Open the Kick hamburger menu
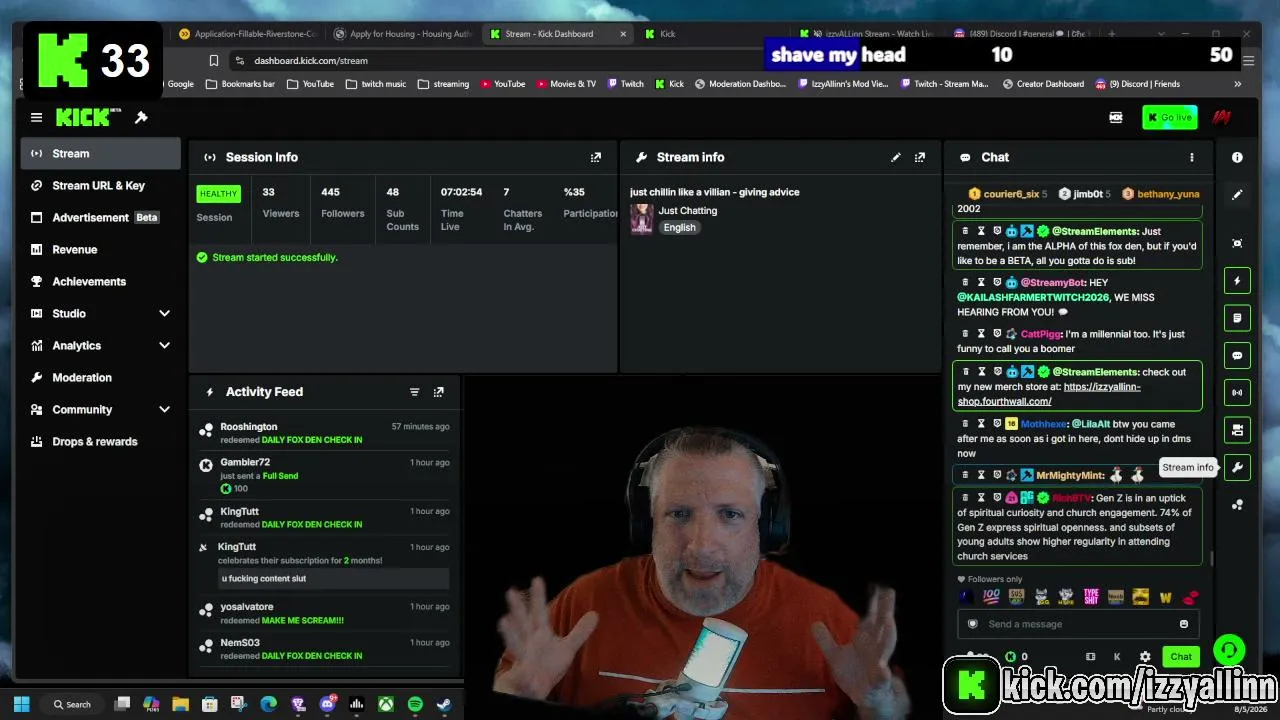The image size is (1280, 720). pos(36,118)
